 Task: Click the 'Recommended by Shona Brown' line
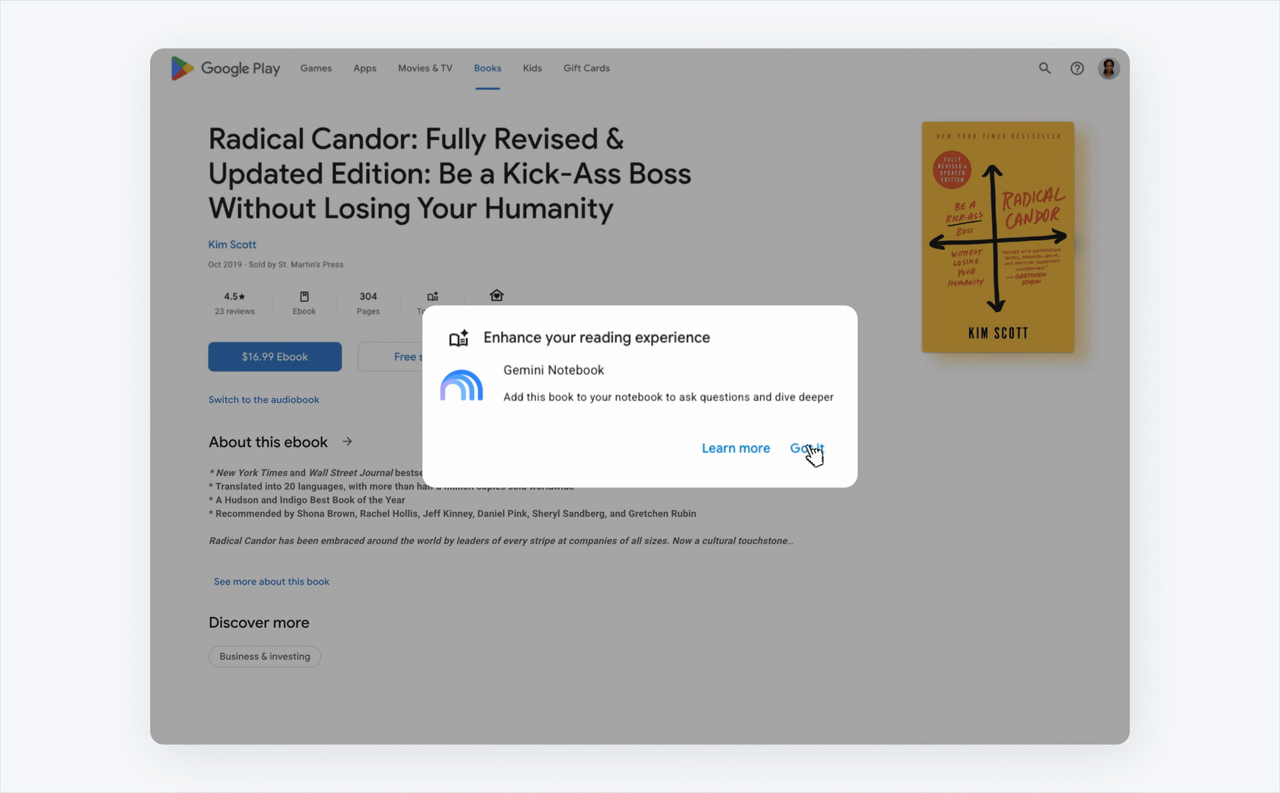tap(452, 514)
